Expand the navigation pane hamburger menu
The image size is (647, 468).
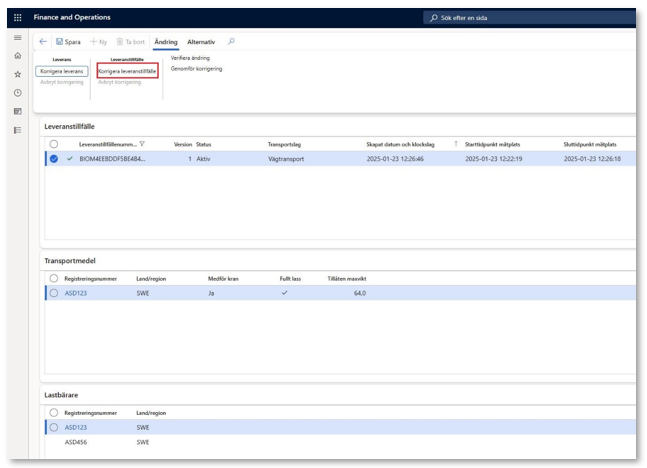pyautogui.click(x=17, y=38)
